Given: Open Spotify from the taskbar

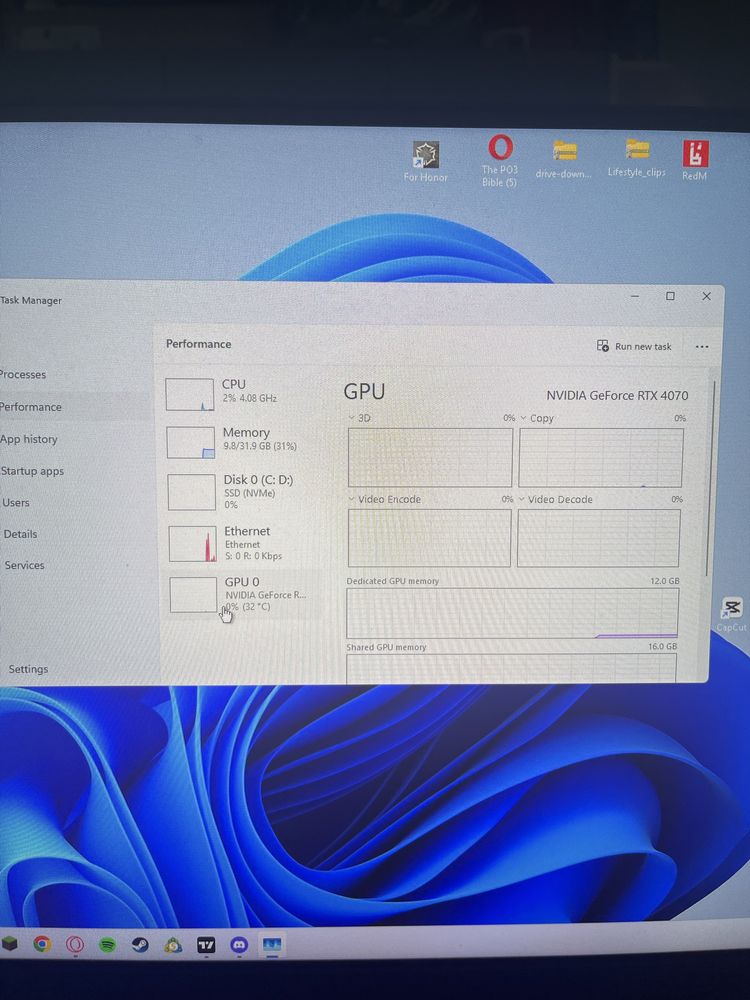Looking at the screenshot, I should (107, 945).
